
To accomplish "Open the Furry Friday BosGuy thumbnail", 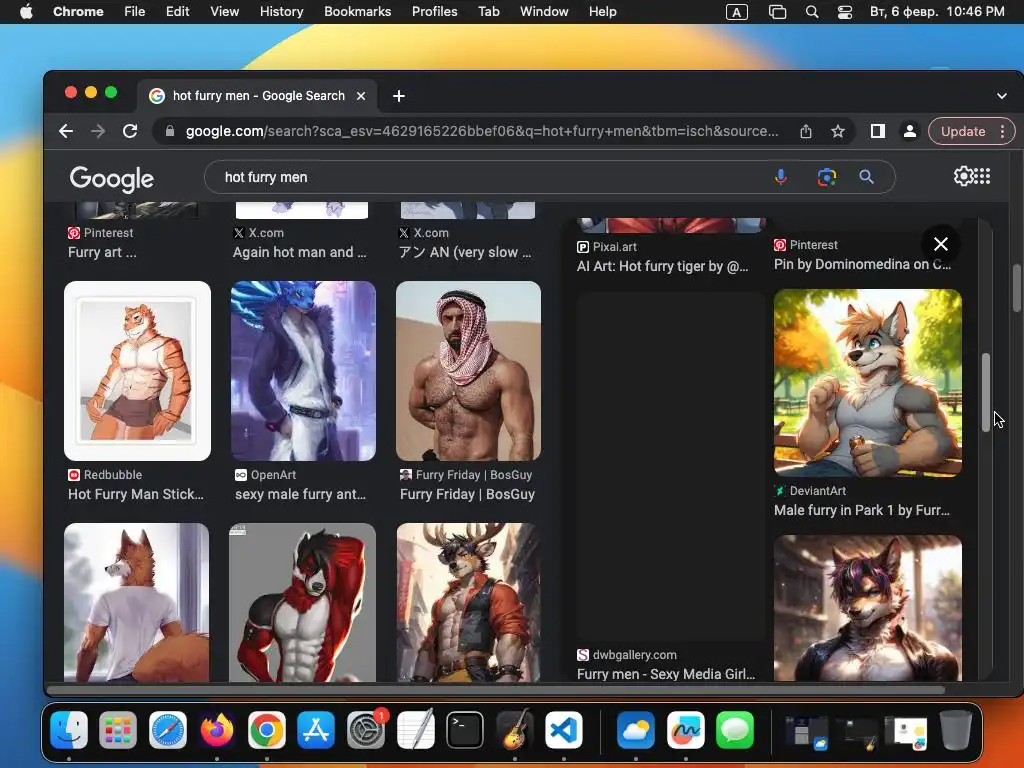I will tap(468, 371).
